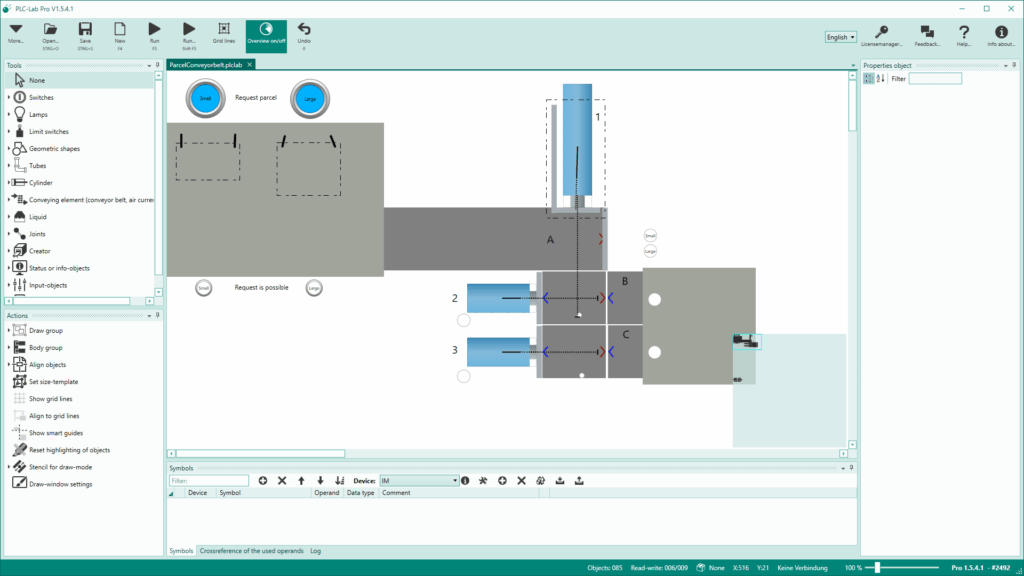Expand the Lamps tool category
Screen dimensions: 1024x576
(9, 114)
